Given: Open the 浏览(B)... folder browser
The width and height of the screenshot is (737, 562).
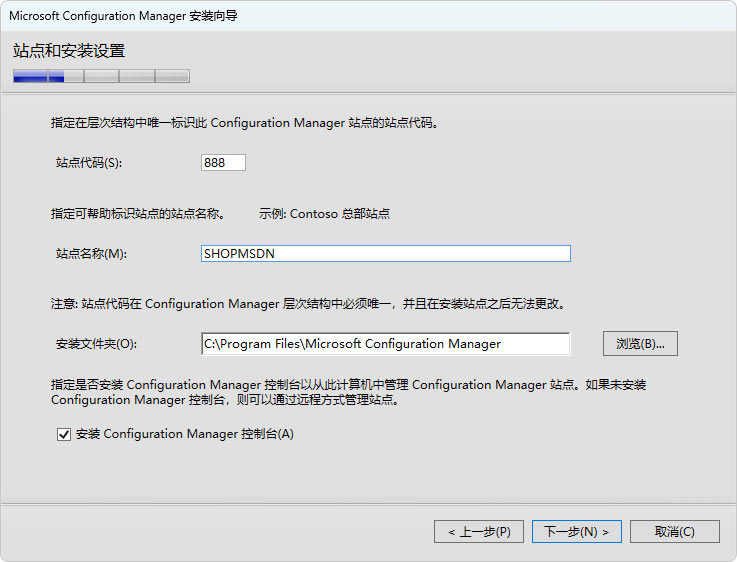Looking at the screenshot, I should coord(640,344).
